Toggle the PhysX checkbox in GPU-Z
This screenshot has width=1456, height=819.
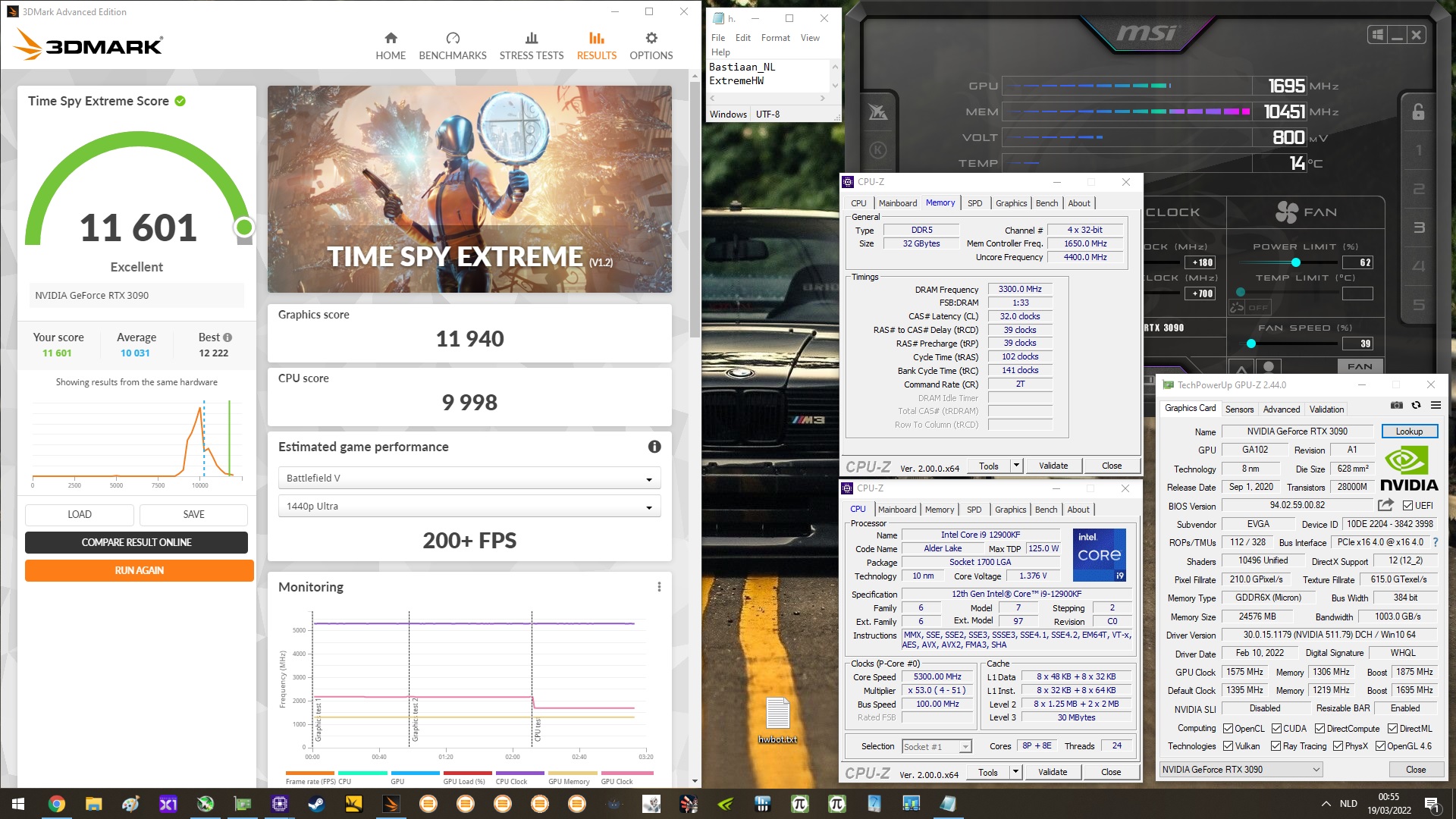coord(1338,746)
